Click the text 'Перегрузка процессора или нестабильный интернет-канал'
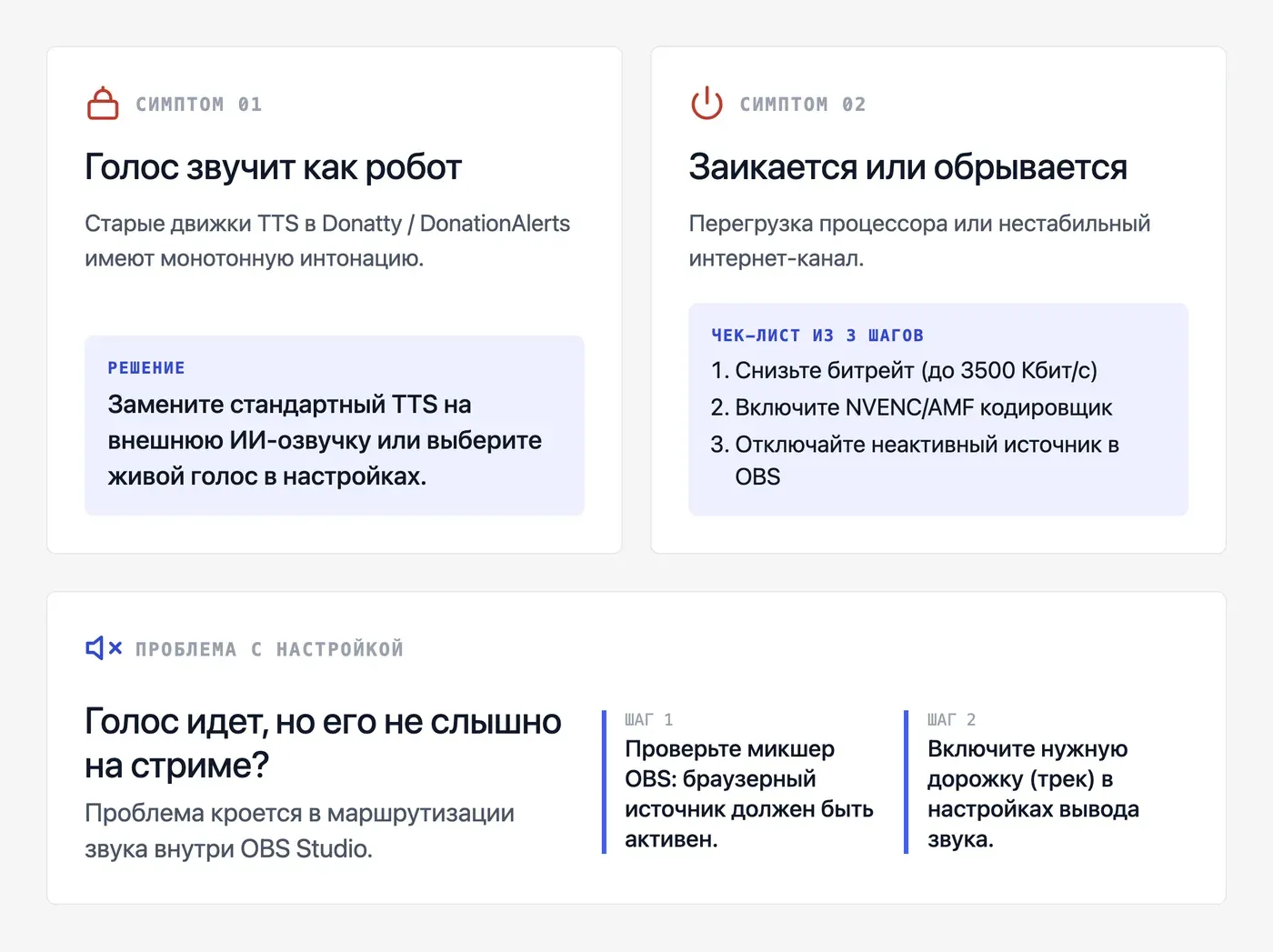Viewport: 1273px width, 952px height. tap(919, 241)
